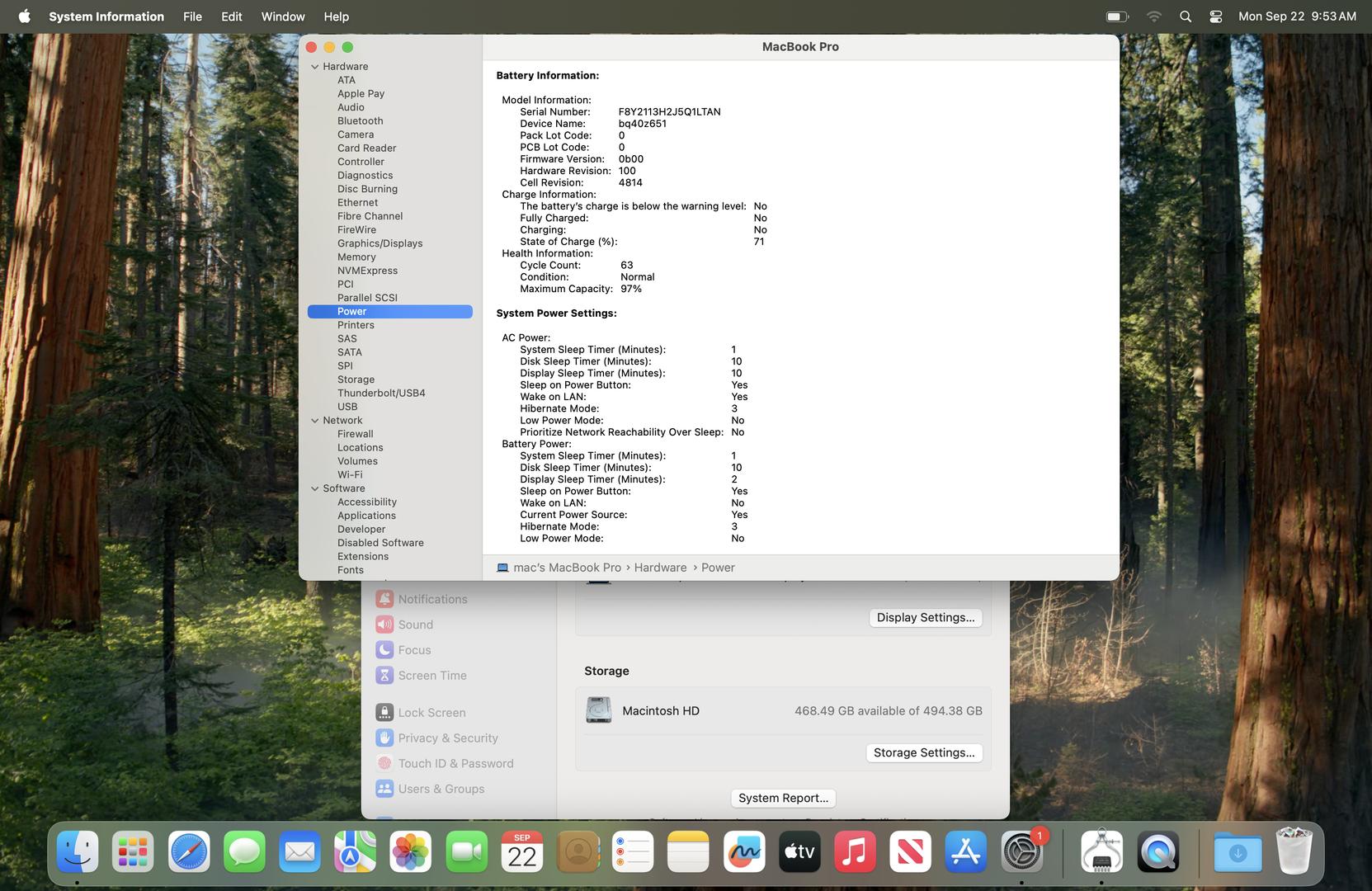Open the Apple menu

click(x=24, y=16)
